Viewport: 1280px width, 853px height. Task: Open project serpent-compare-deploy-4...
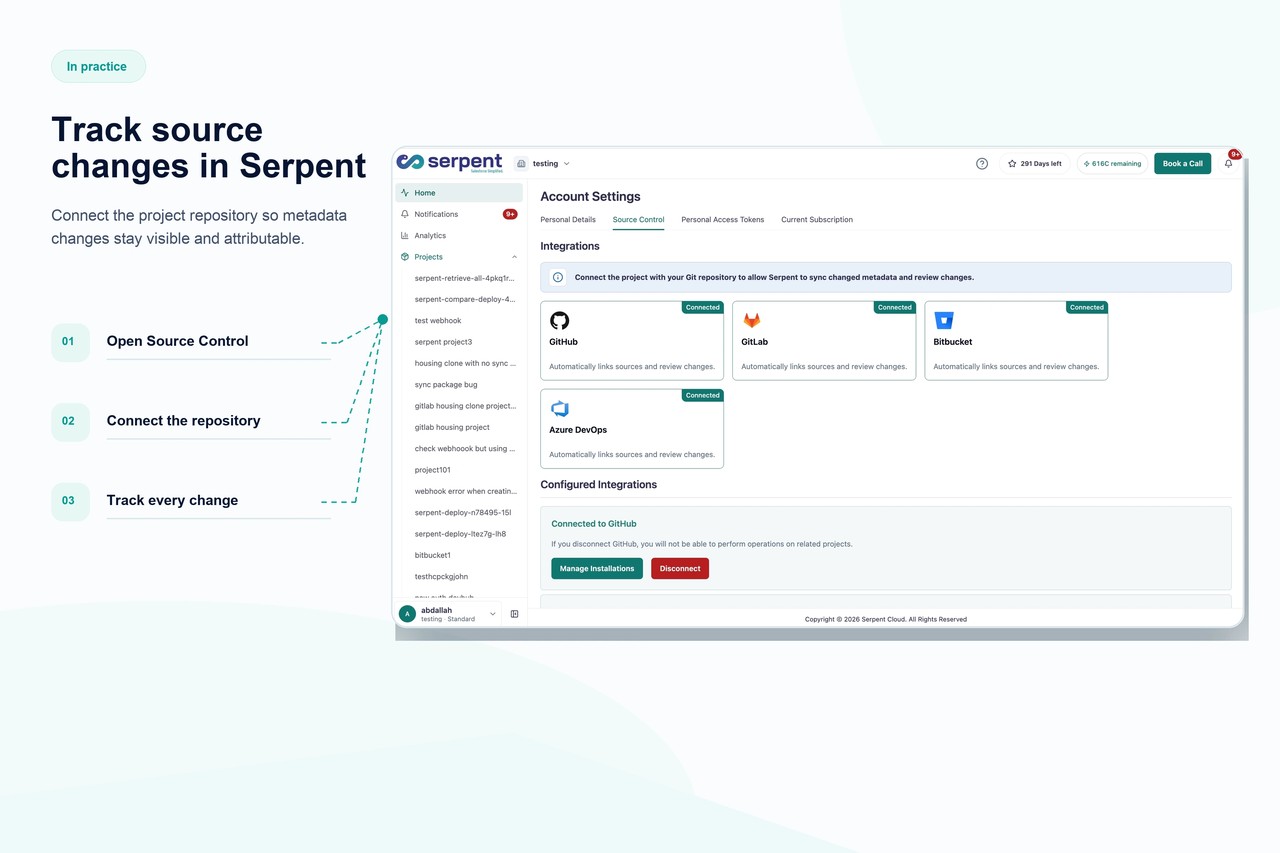coord(464,299)
